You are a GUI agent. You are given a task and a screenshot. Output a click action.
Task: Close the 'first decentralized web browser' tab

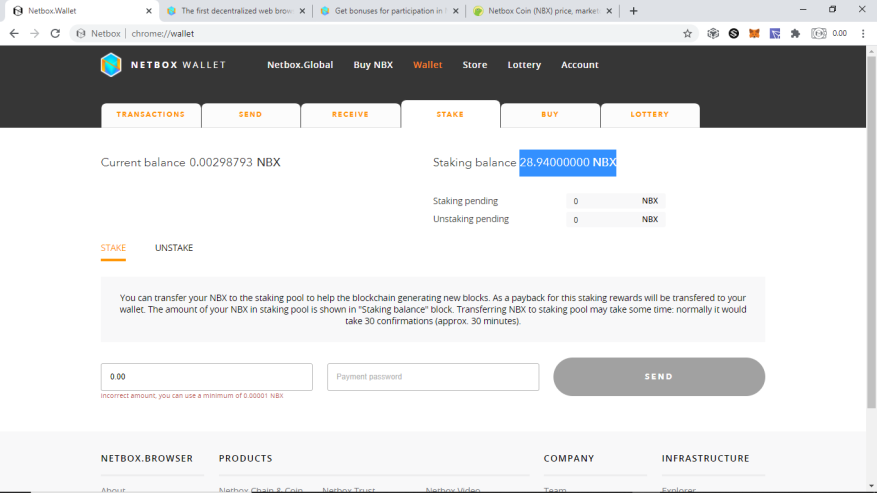pyautogui.click(x=302, y=11)
